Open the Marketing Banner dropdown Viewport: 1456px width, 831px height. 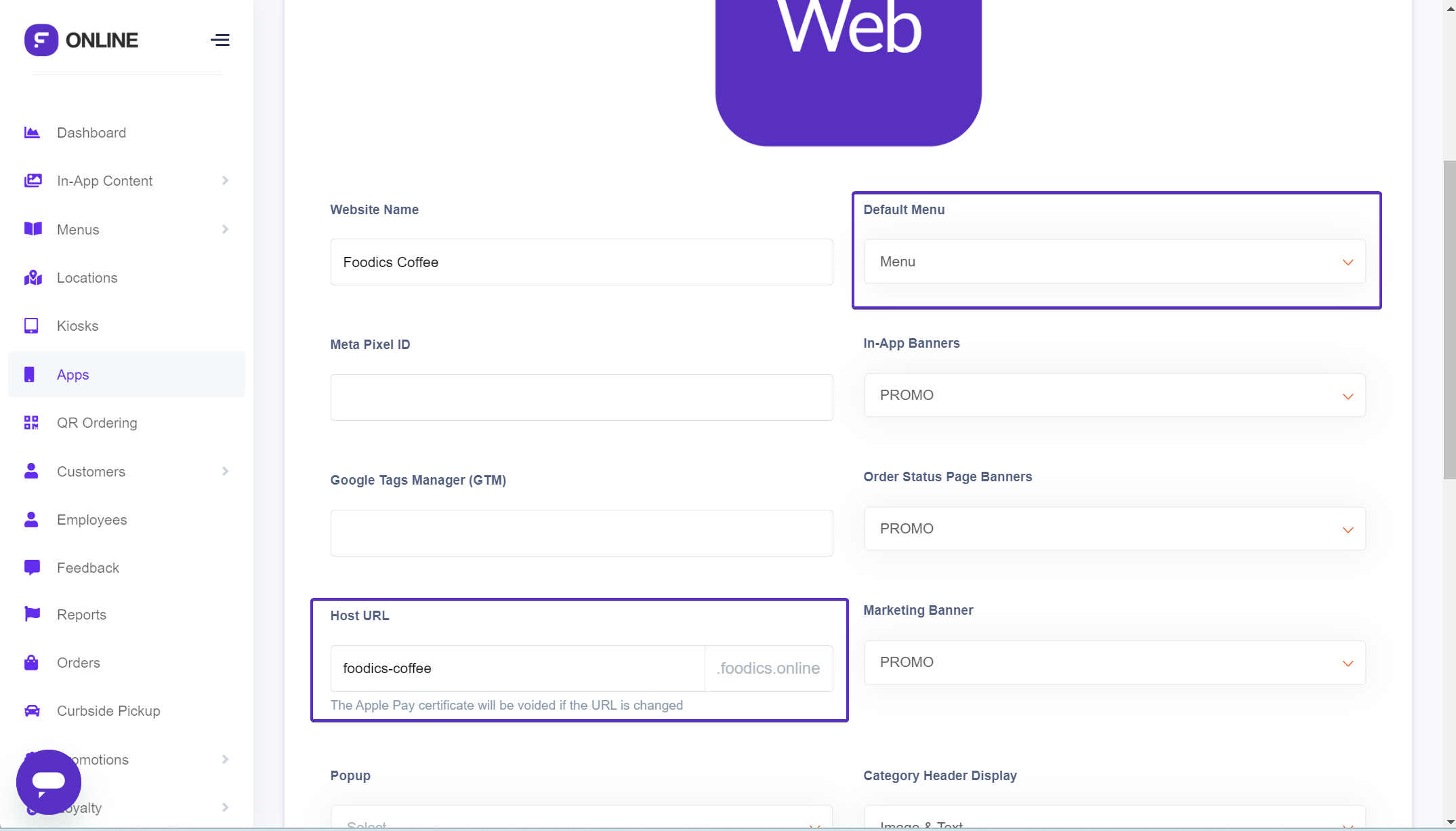pyautogui.click(x=1115, y=662)
